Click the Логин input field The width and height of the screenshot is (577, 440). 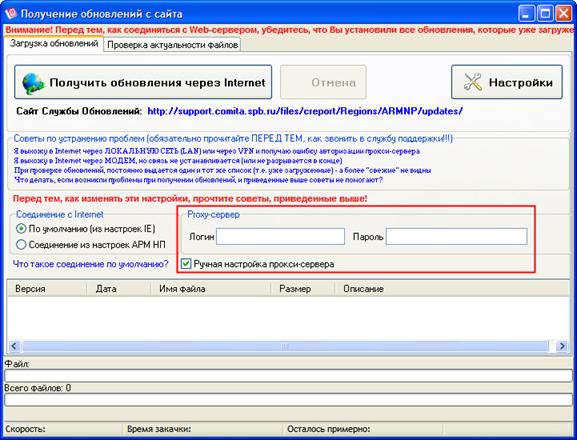pos(280,237)
